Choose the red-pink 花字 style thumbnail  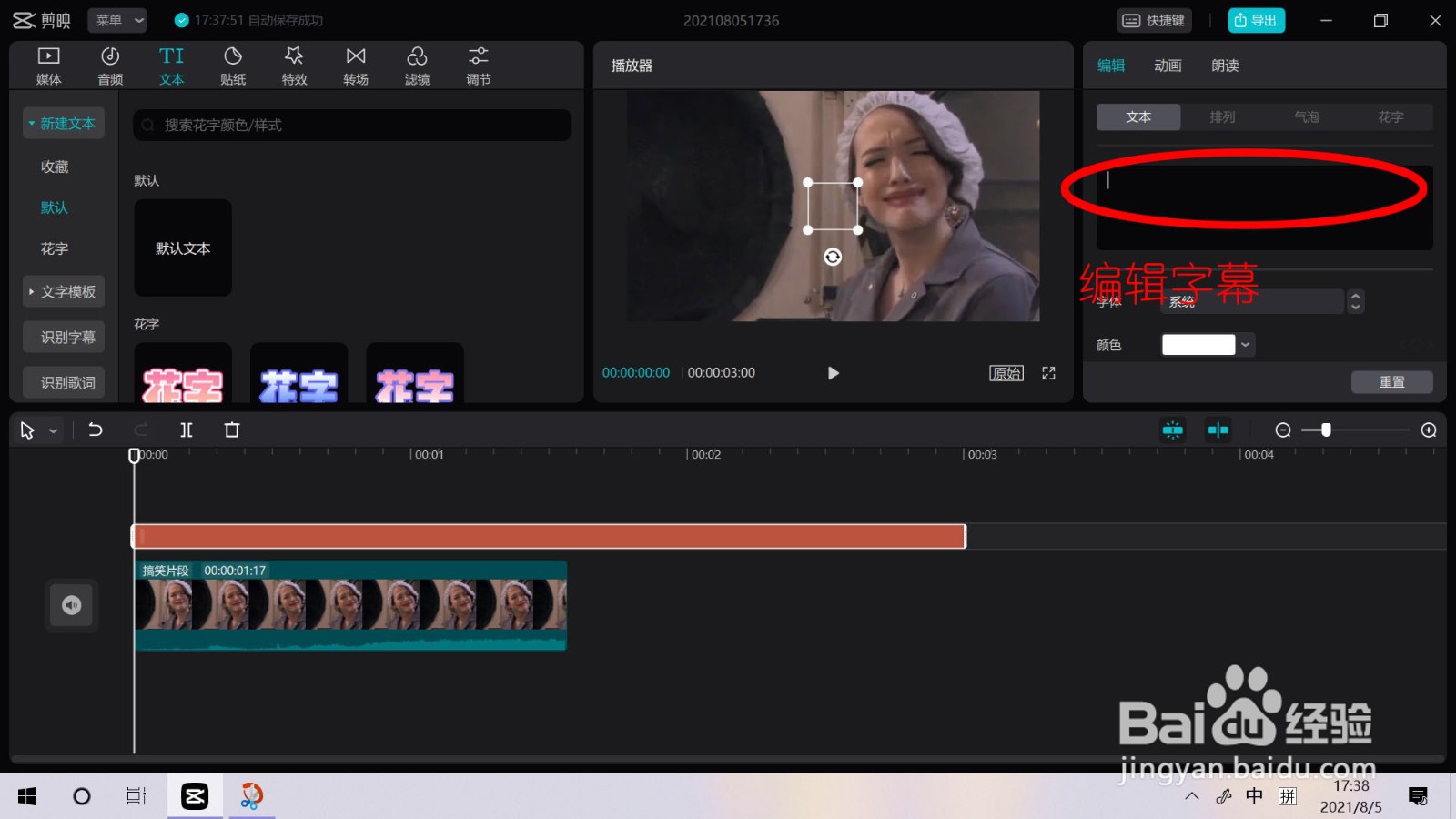[183, 373]
